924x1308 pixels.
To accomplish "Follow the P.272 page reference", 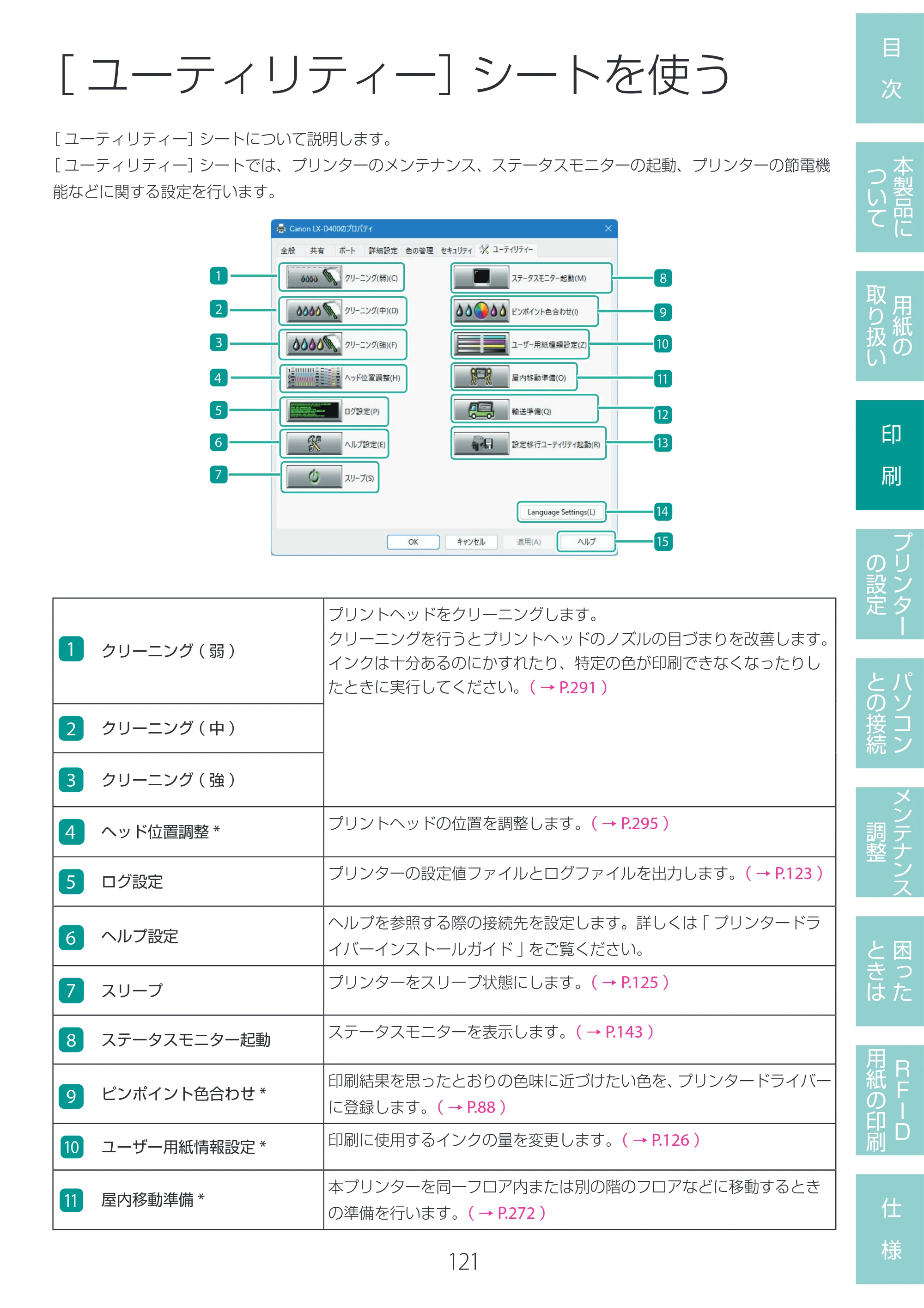I will tap(507, 1213).
